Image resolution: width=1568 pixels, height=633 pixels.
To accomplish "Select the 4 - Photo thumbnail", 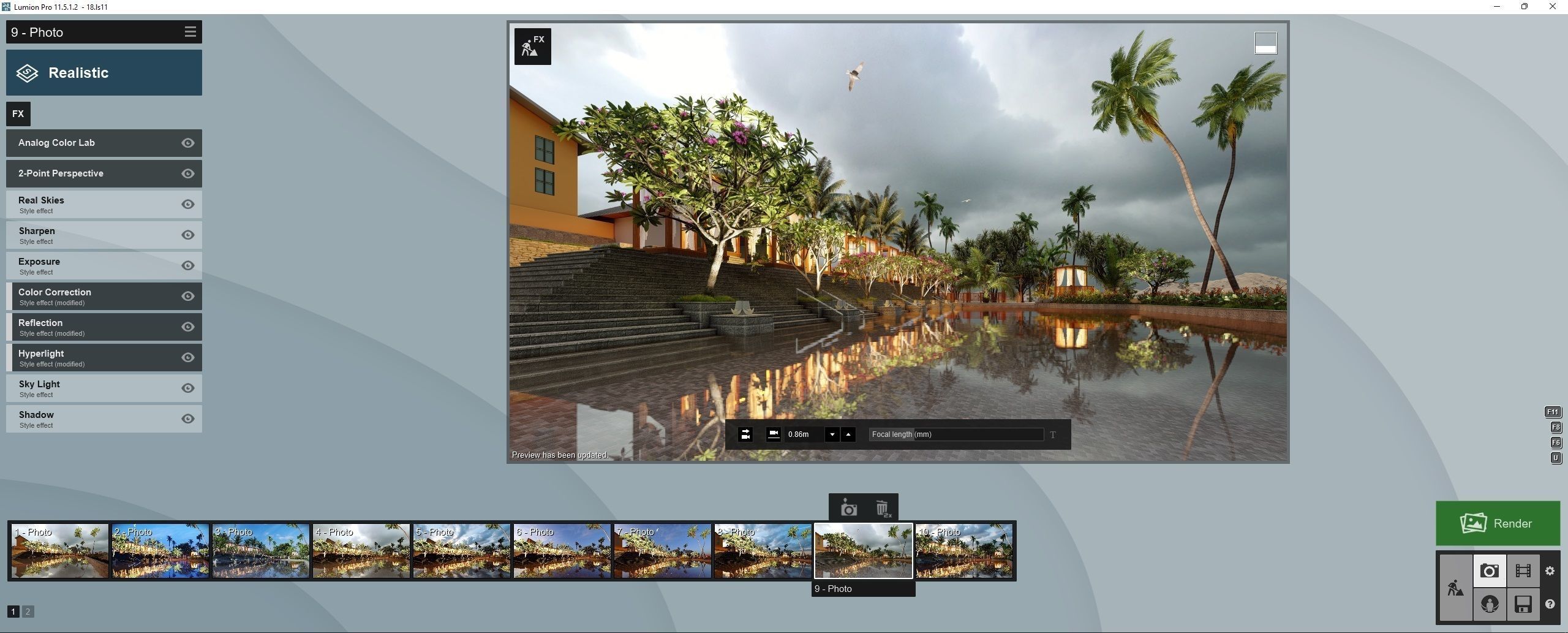I will 361,551.
